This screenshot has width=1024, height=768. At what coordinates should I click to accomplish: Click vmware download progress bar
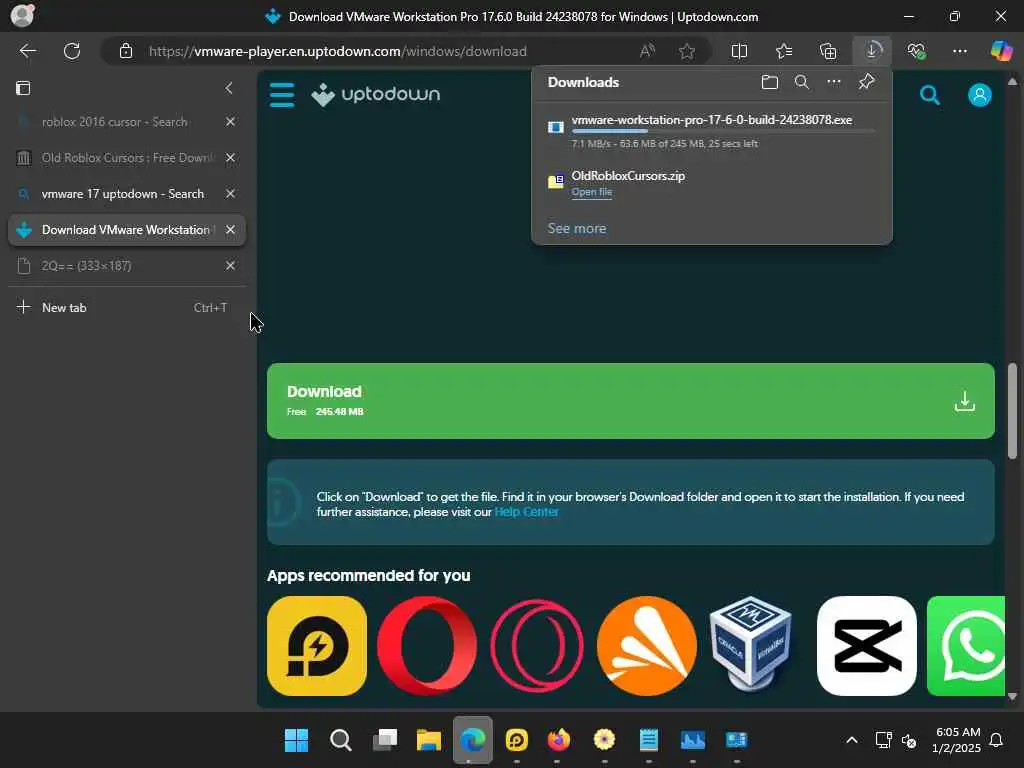(x=723, y=131)
